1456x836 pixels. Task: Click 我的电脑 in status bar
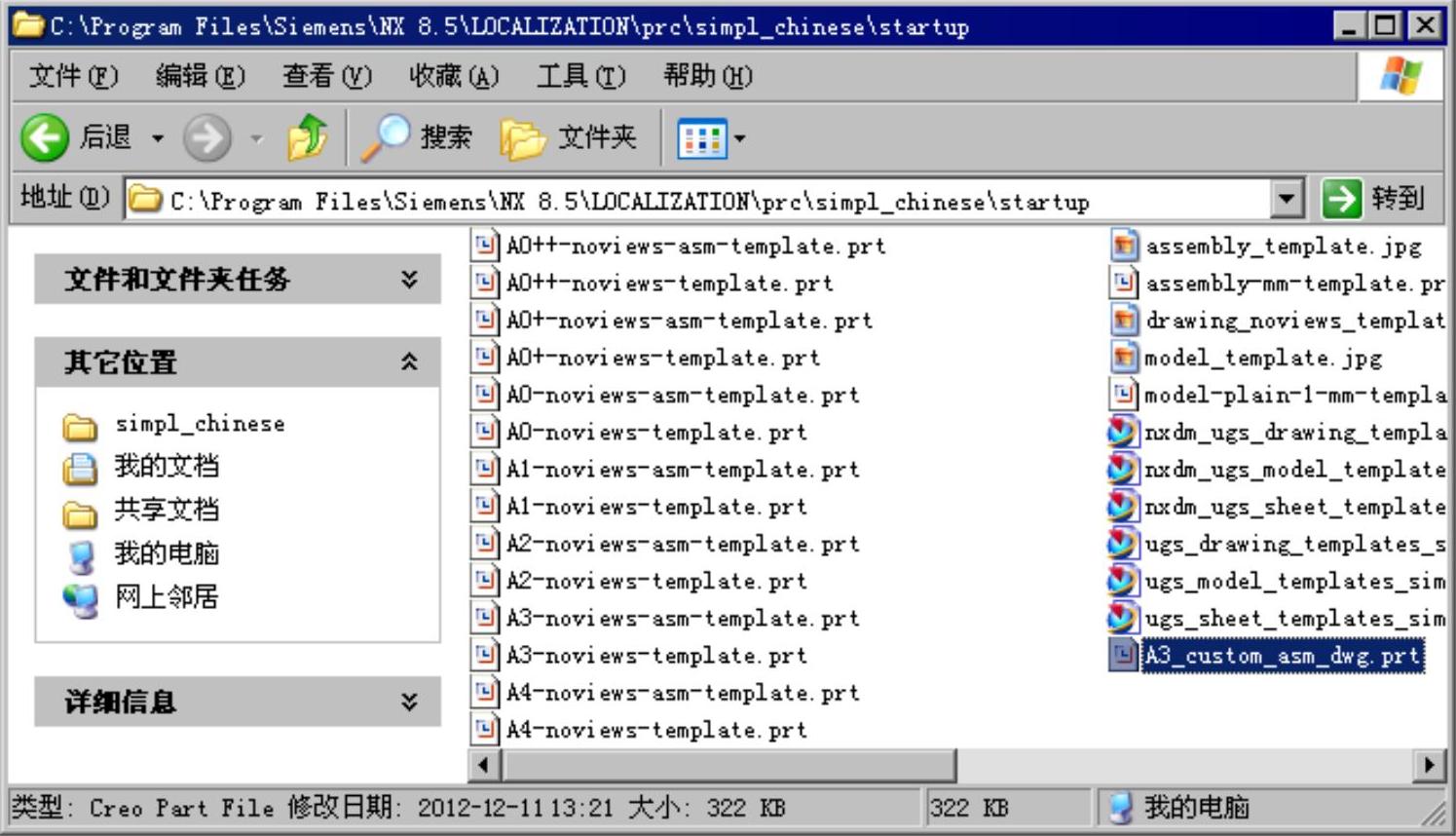(1178, 808)
